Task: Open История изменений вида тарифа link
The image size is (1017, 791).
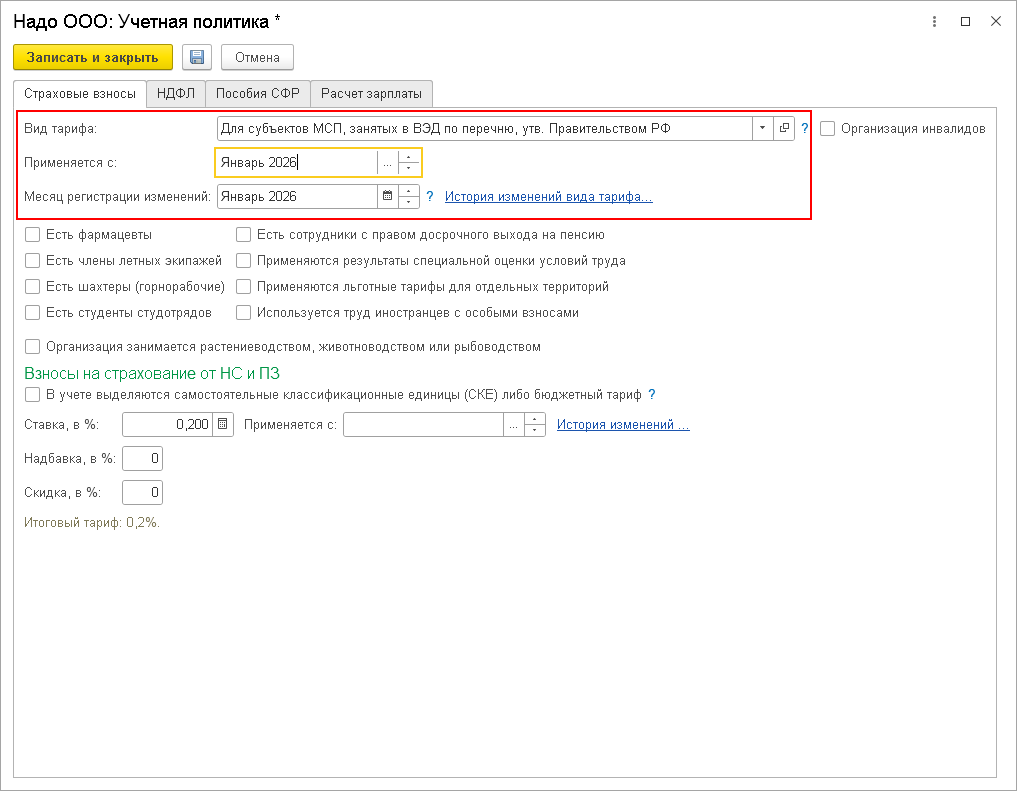Action: tap(548, 197)
